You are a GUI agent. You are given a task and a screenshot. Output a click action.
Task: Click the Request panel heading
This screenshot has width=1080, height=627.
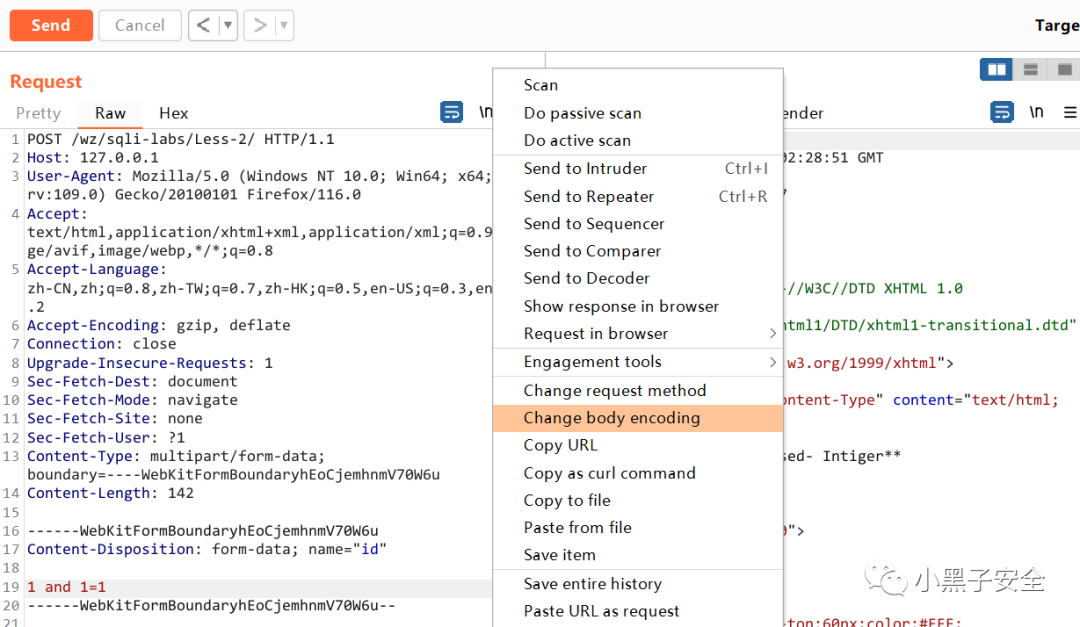coord(46,82)
